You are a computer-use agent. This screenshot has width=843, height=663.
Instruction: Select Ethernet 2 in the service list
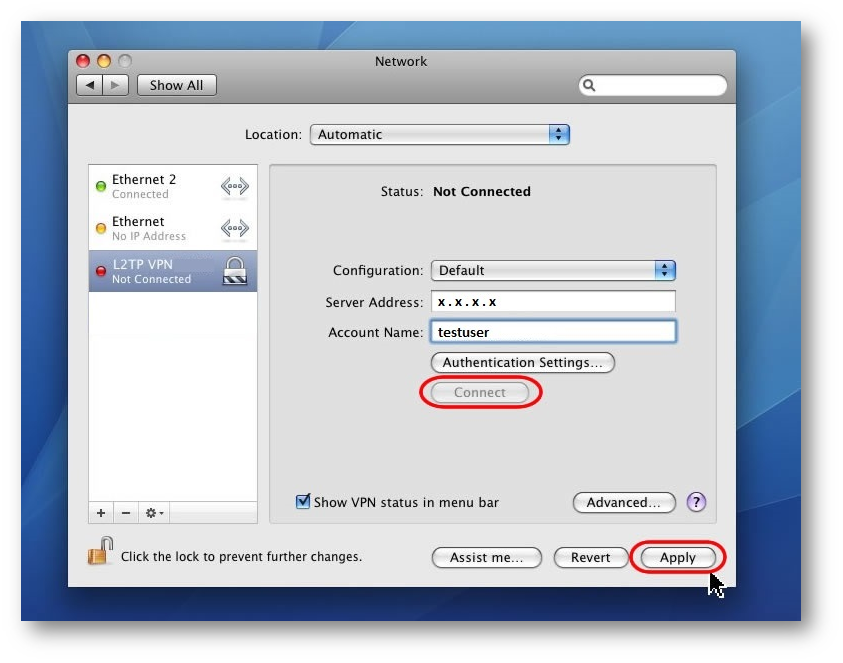point(172,186)
